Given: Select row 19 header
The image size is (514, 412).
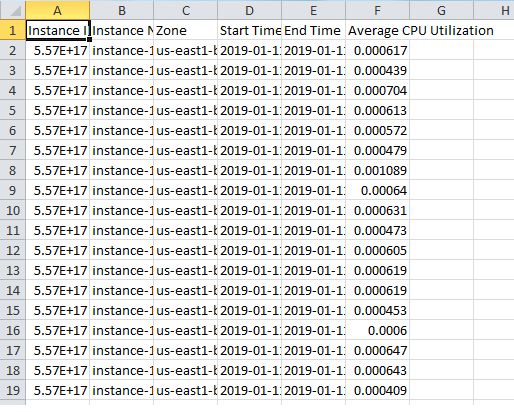Looking at the screenshot, I should 13,390.
